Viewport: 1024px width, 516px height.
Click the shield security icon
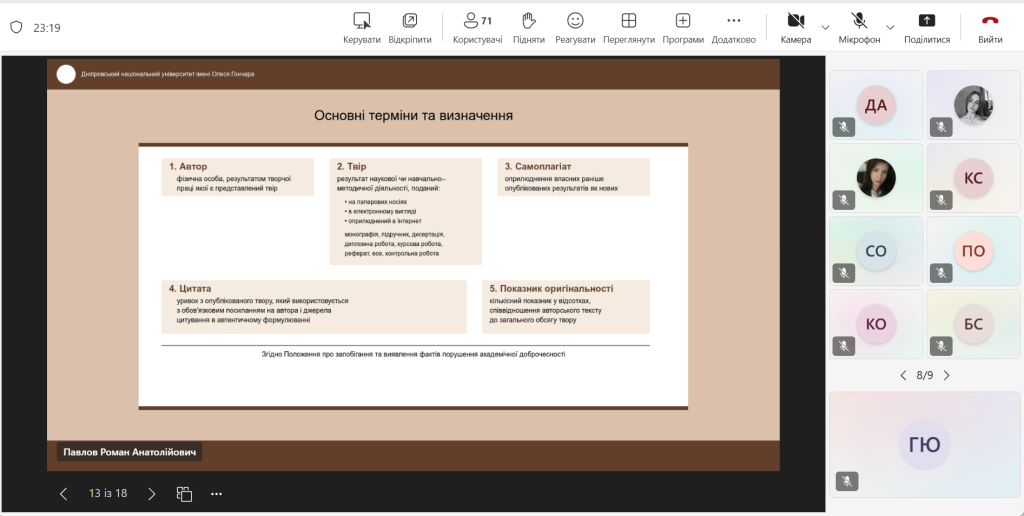(16, 28)
